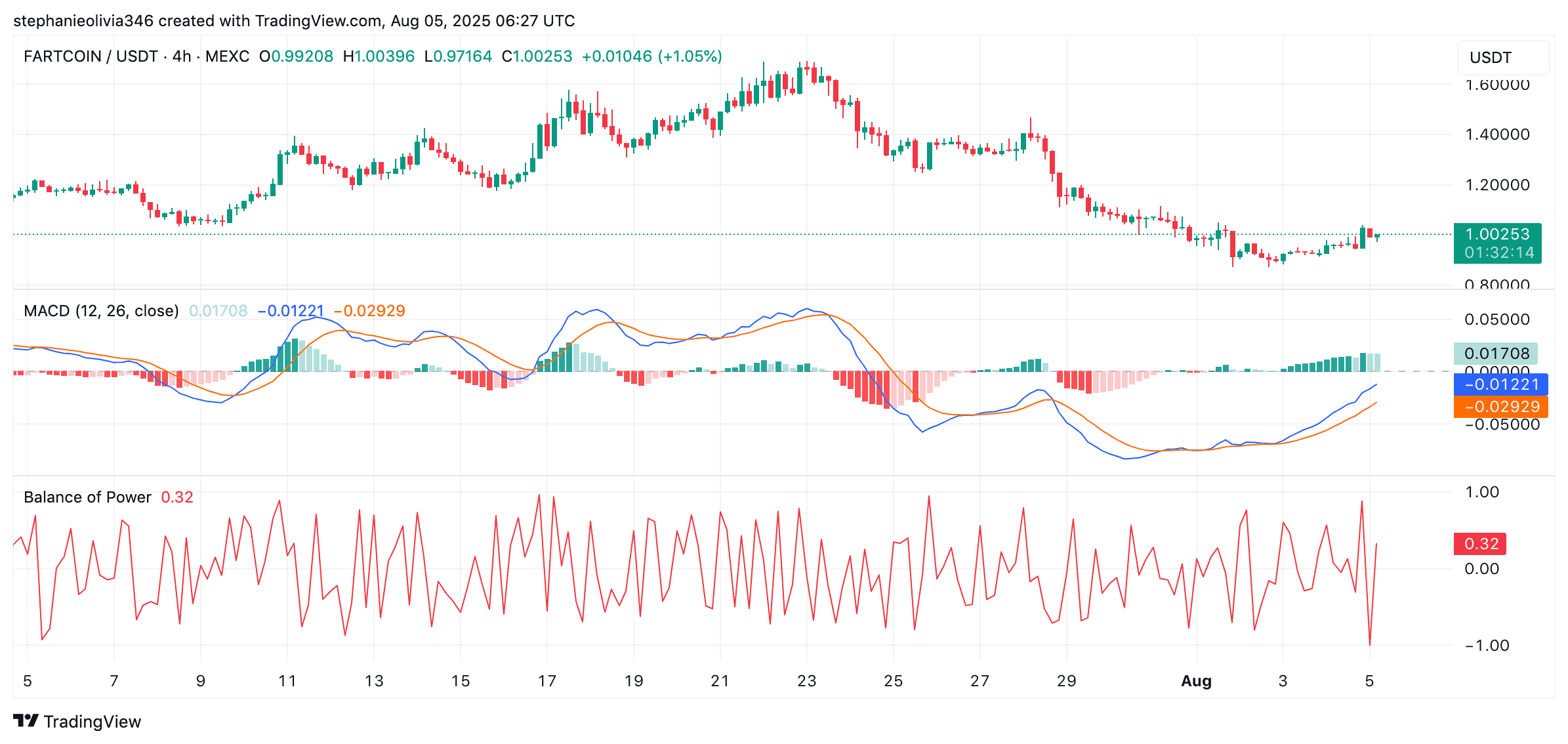Viewport: 1568px width, 744px height.
Task: Click the orange -0.02929 value in MACD legend
Action: tap(369, 311)
